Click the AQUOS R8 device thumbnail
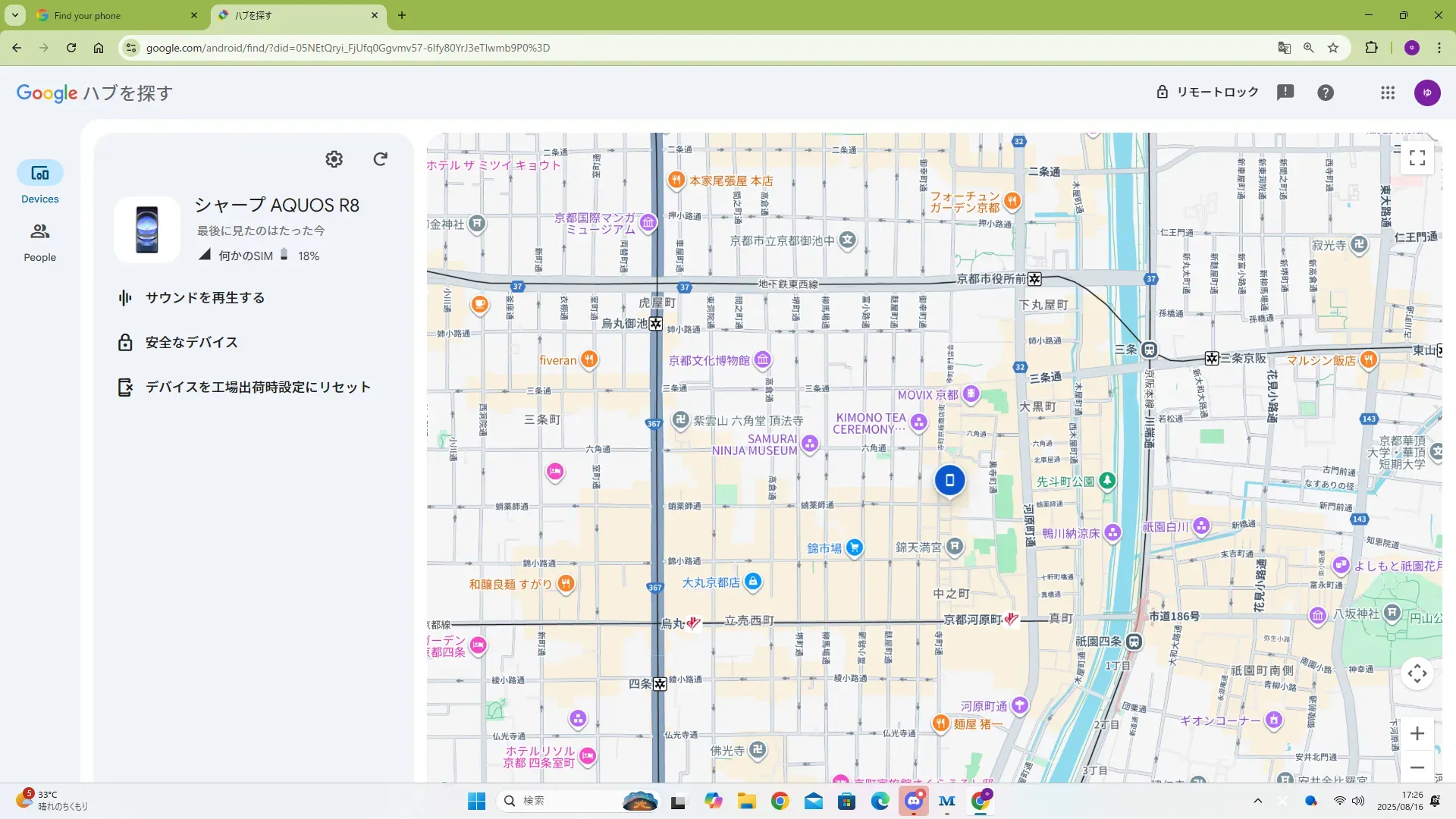The width and height of the screenshot is (1456, 819). click(x=147, y=230)
